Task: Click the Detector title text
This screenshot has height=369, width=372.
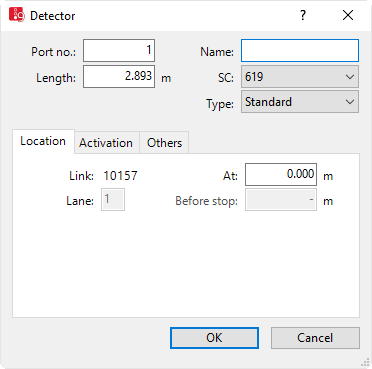Action: [x=53, y=16]
